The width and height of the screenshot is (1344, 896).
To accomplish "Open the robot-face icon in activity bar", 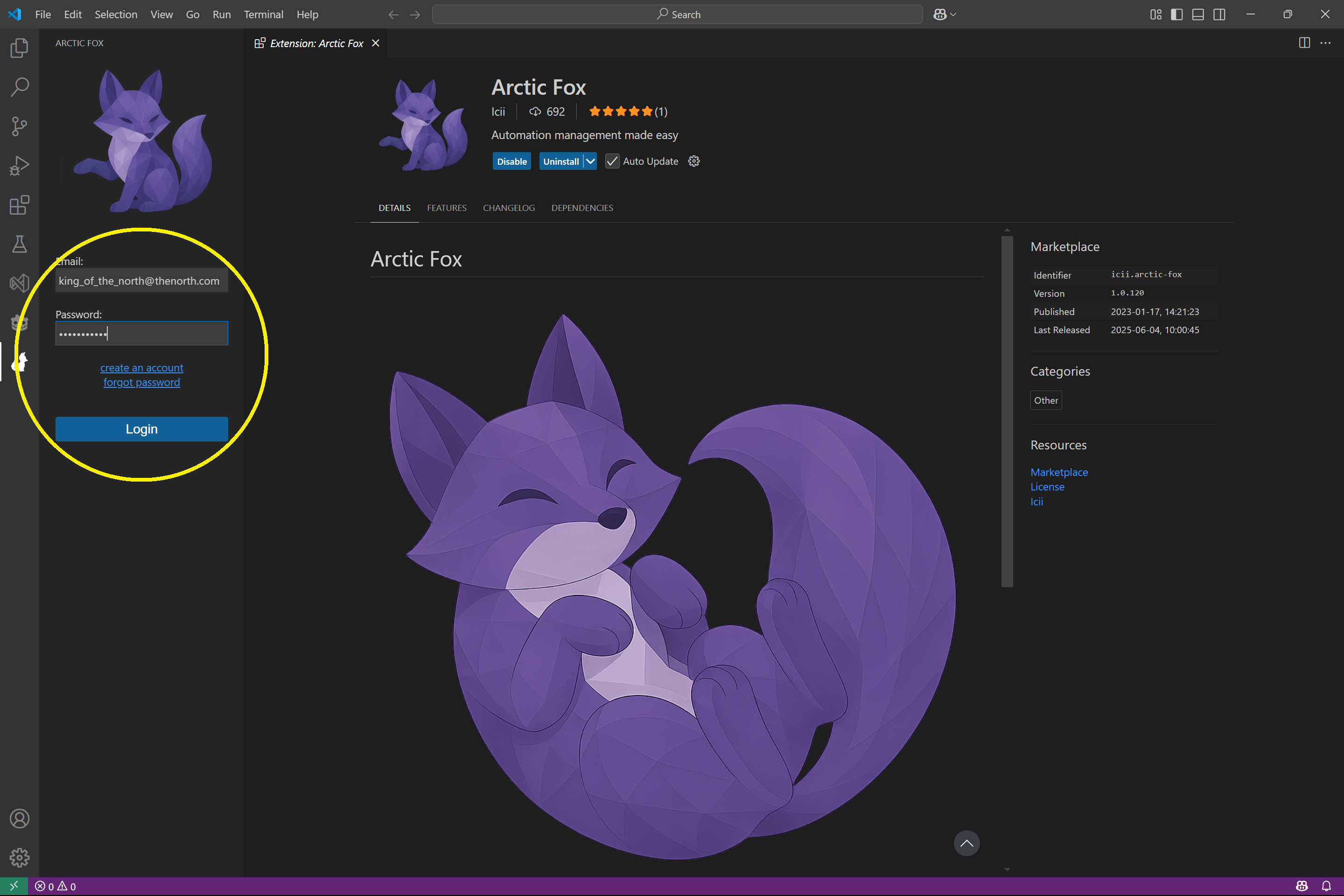I will point(20,322).
